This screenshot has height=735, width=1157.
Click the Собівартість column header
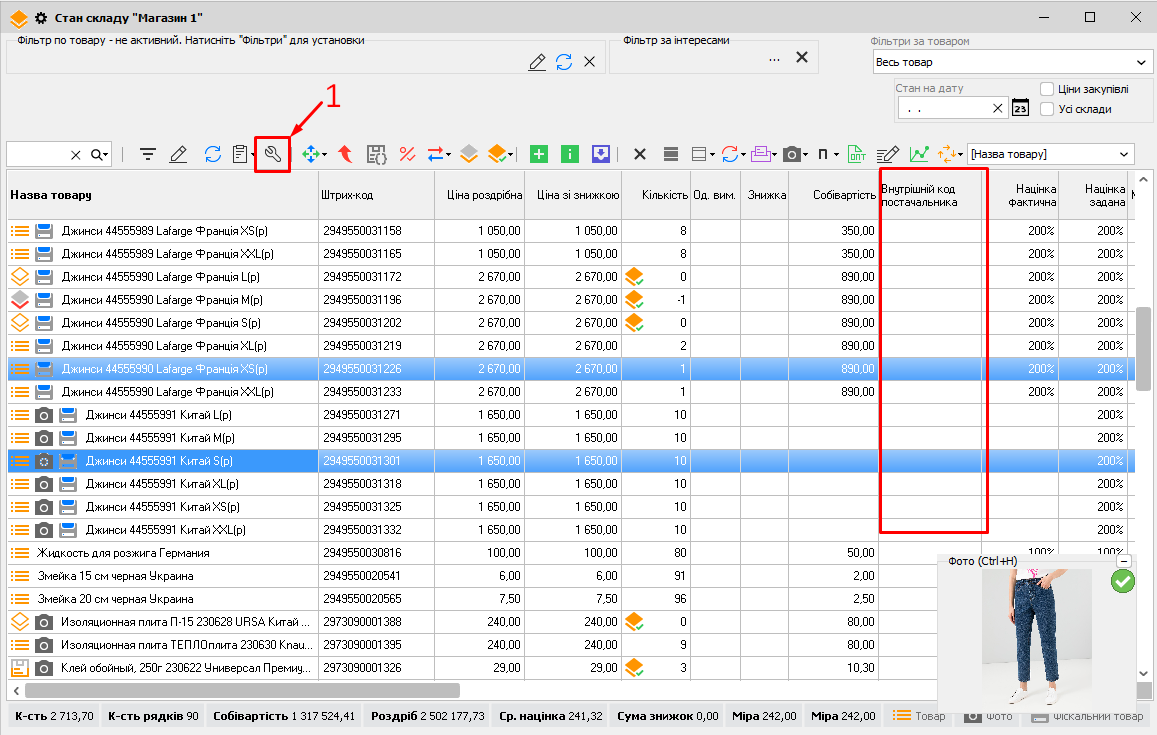[x=844, y=195]
